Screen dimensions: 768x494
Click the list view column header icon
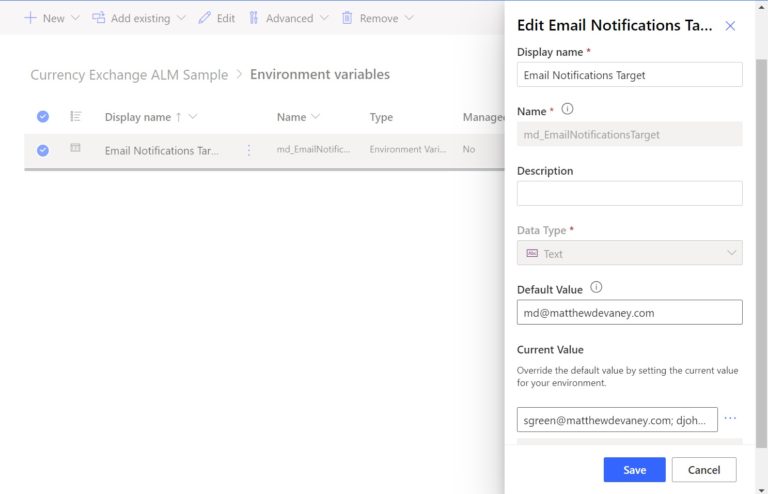[75, 117]
